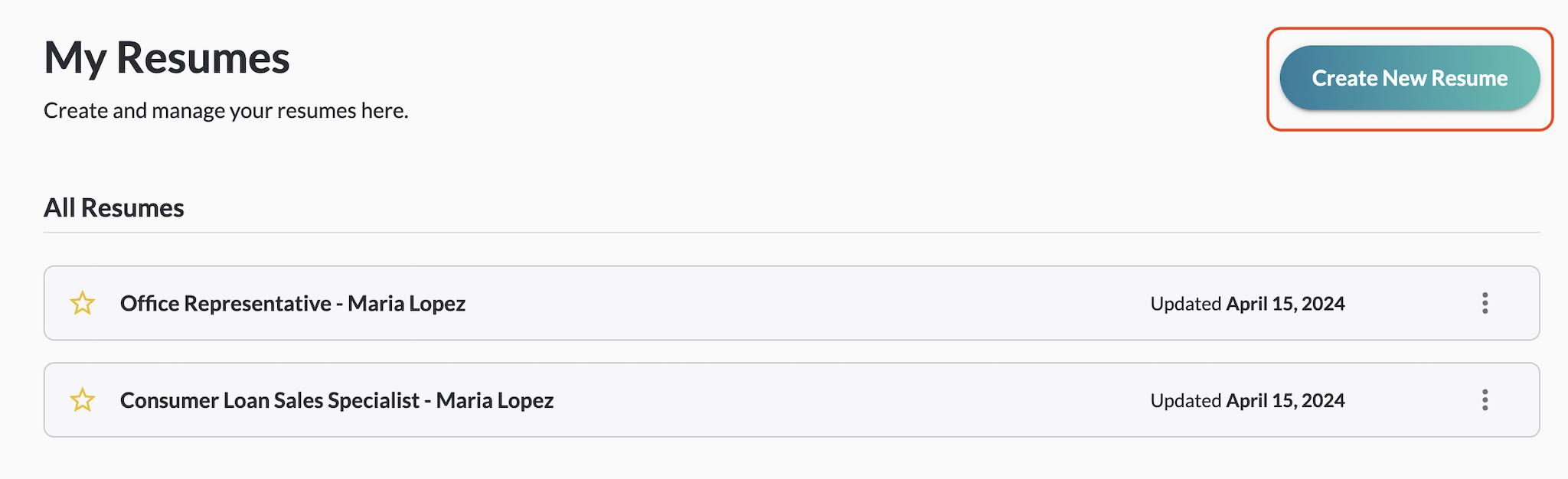Click the "Updated" label on Office Representative row

1185,304
